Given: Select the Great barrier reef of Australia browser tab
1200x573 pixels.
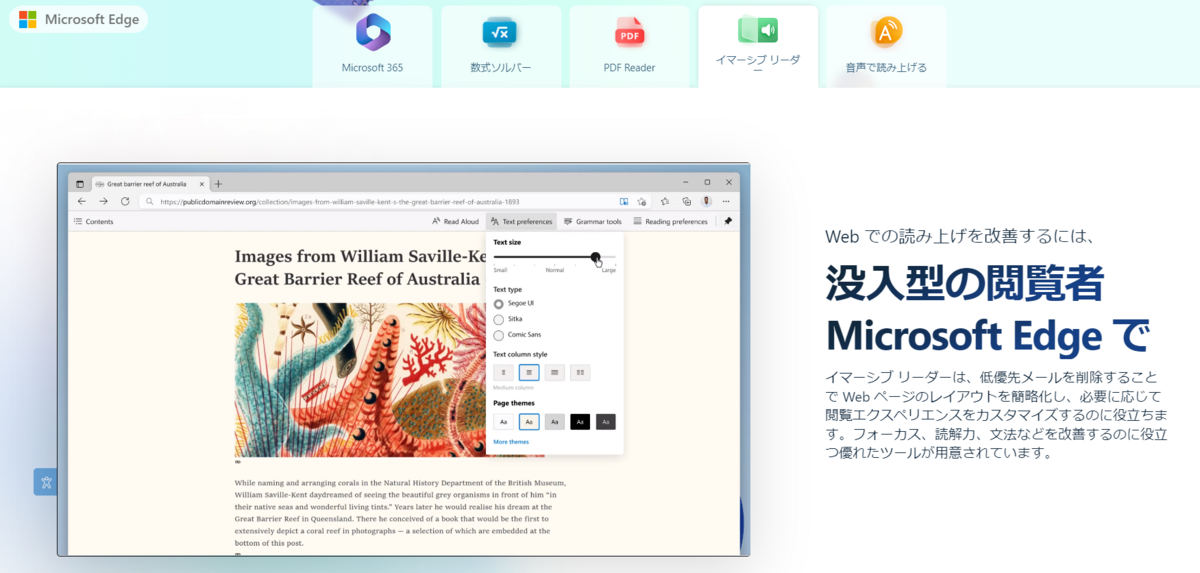Looking at the screenshot, I should (150, 184).
